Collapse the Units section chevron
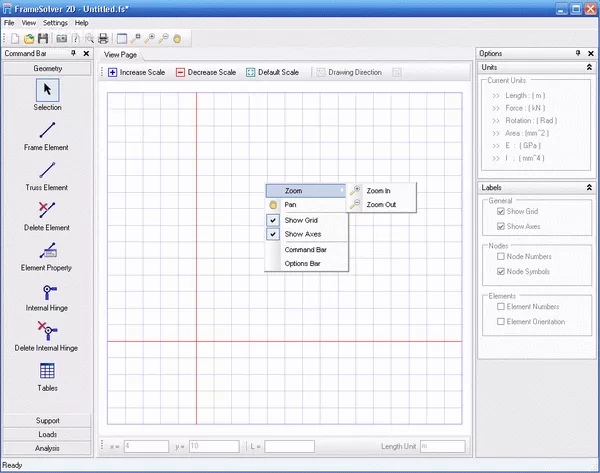The height and width of the screenshot is (473, 600). [x=589, y=67]
